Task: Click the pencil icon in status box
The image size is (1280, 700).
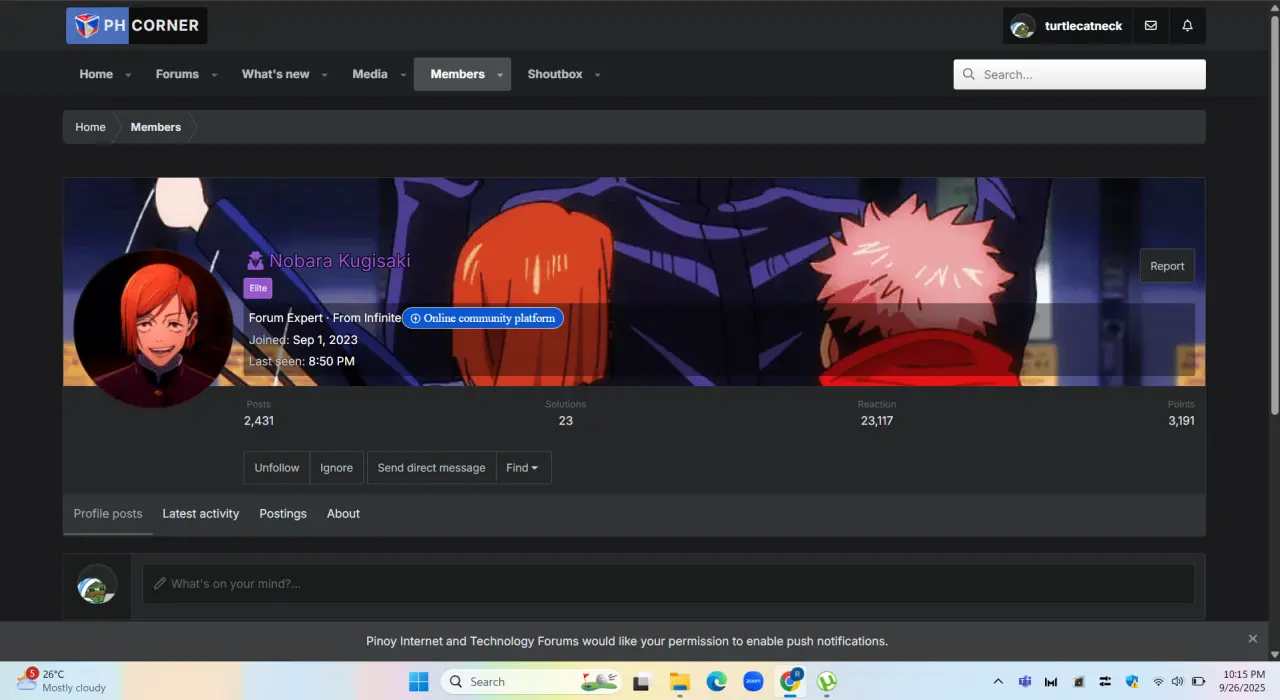Action: [159, 583]
